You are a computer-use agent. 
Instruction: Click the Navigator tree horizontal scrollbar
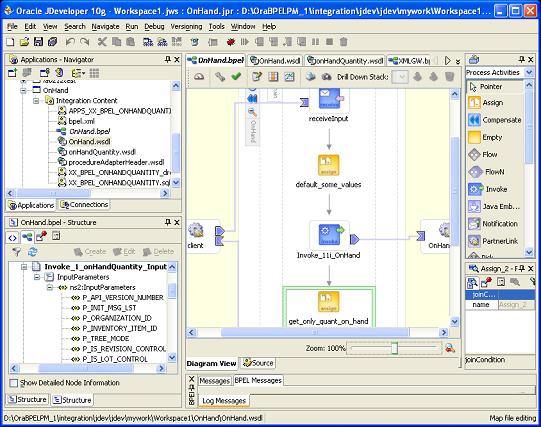(x=53, y=193)
